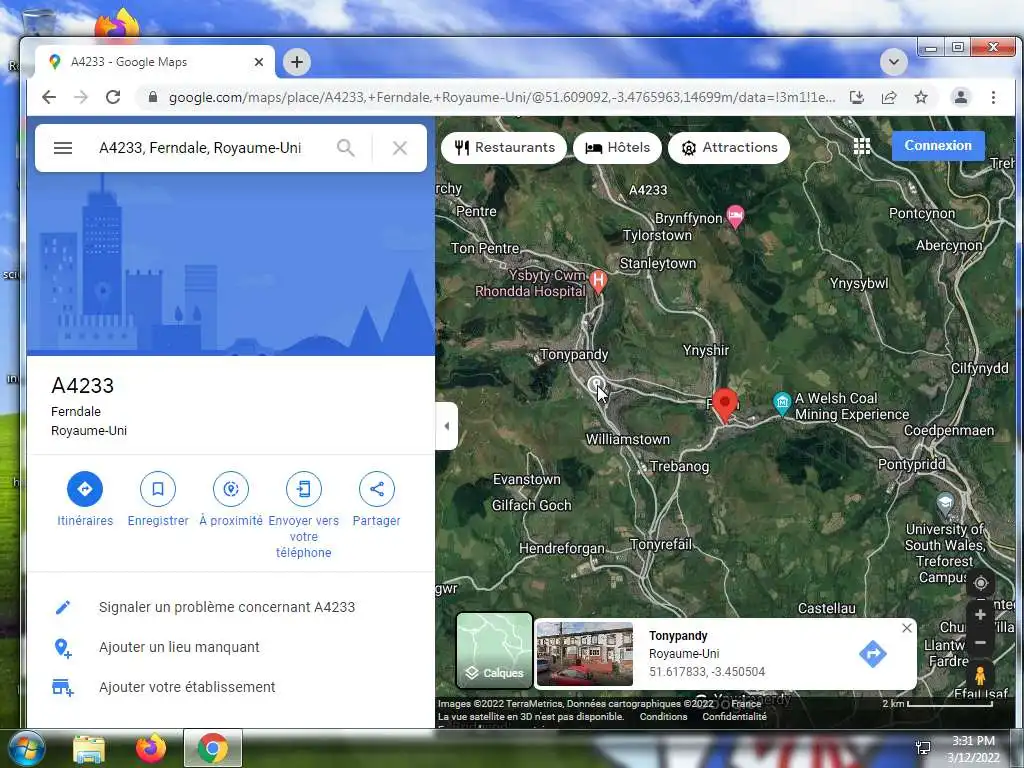Close the Tonypandy info card
Image resolution: width=1024 pixels, height=768 pixels.
906,628
